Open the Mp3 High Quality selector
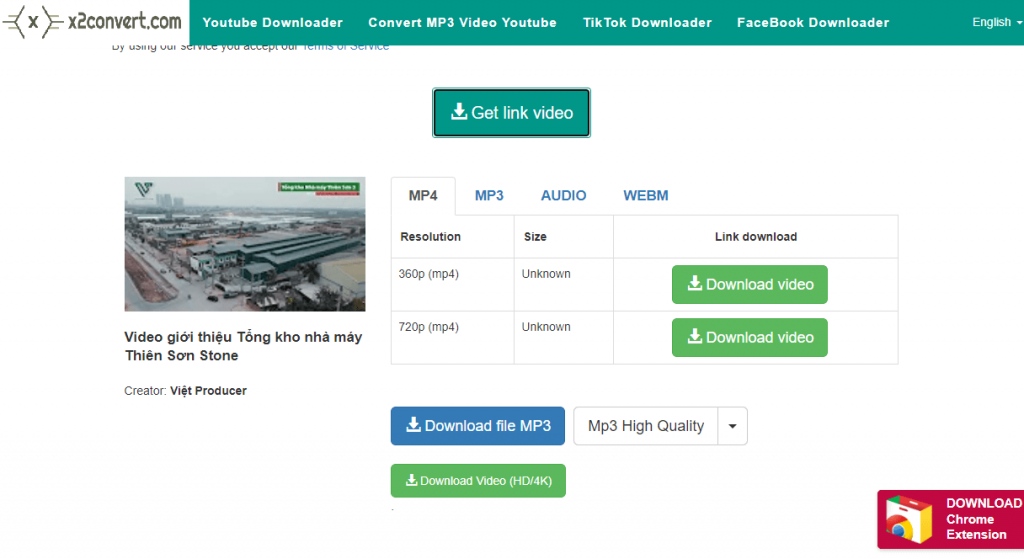 pyautogui.click(x=645, y=426)
